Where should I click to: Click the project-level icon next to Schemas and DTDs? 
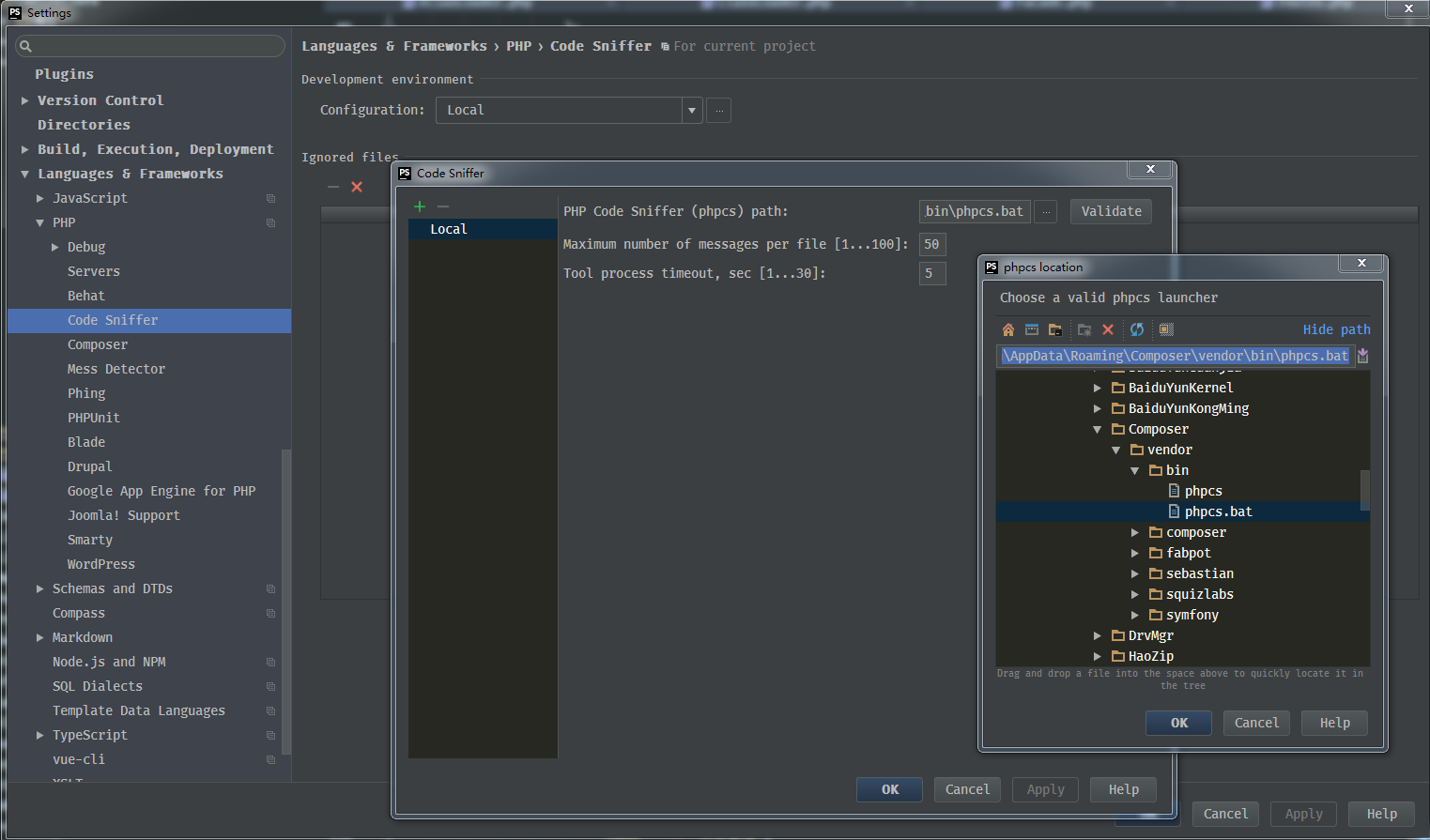271,588
